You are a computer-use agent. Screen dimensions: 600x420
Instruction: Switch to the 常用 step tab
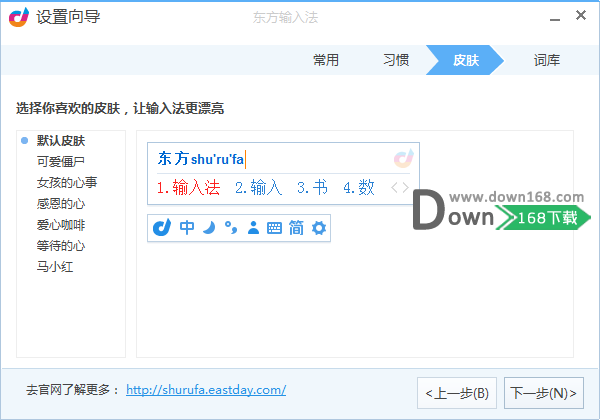(x=326, y=60)
